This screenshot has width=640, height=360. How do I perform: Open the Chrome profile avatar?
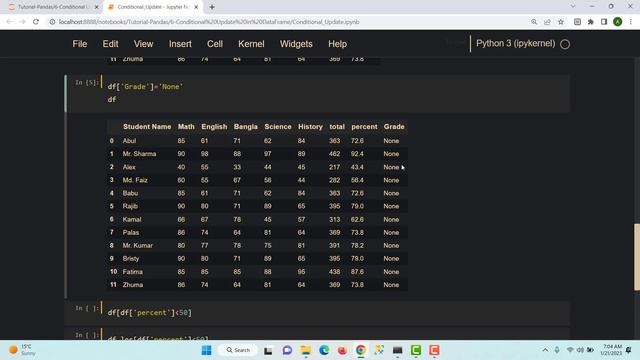pos(618,22)
